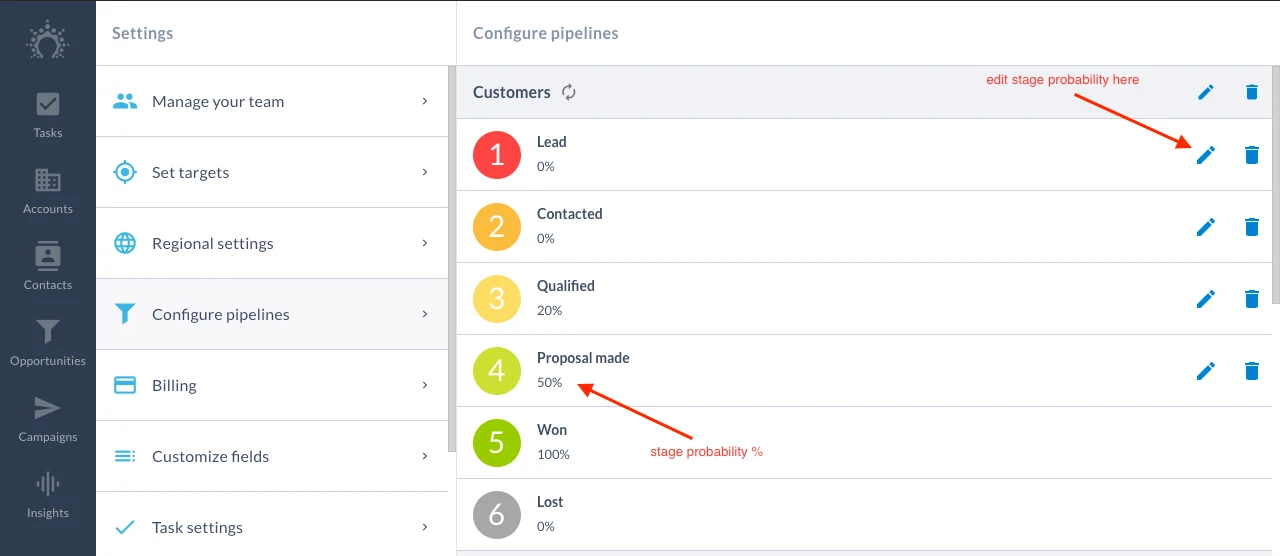Open Campaigns in the sidebar

coord(48,419)
